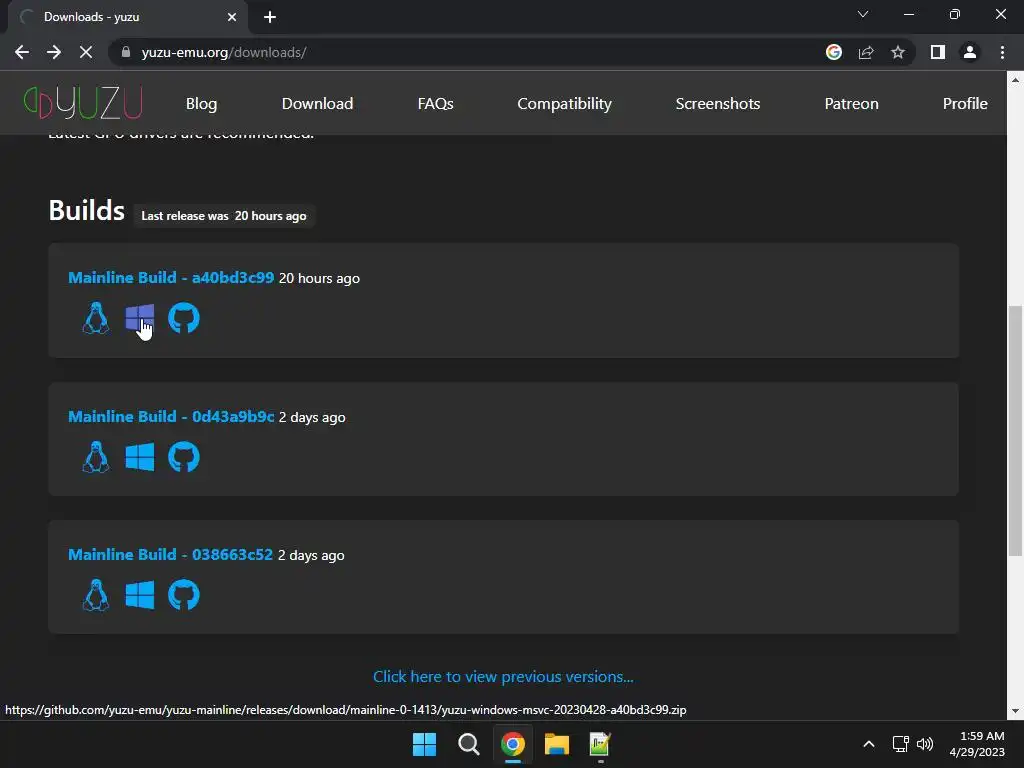The width and height of the screenshot is (1024, 768).
Task: Go back to the previous page
Action: [x=22, y=52]
